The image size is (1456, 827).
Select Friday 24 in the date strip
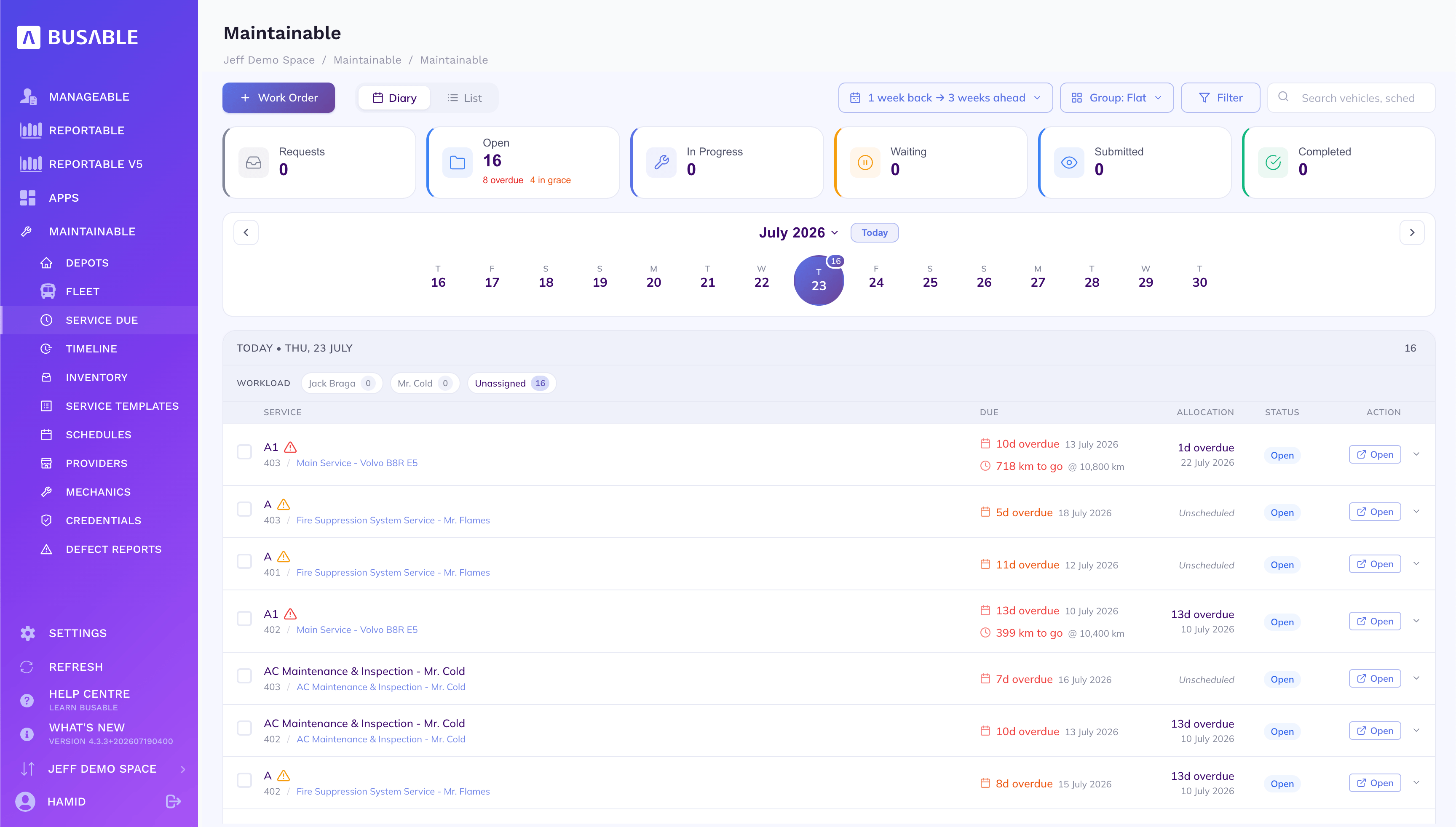pos(876,277)
